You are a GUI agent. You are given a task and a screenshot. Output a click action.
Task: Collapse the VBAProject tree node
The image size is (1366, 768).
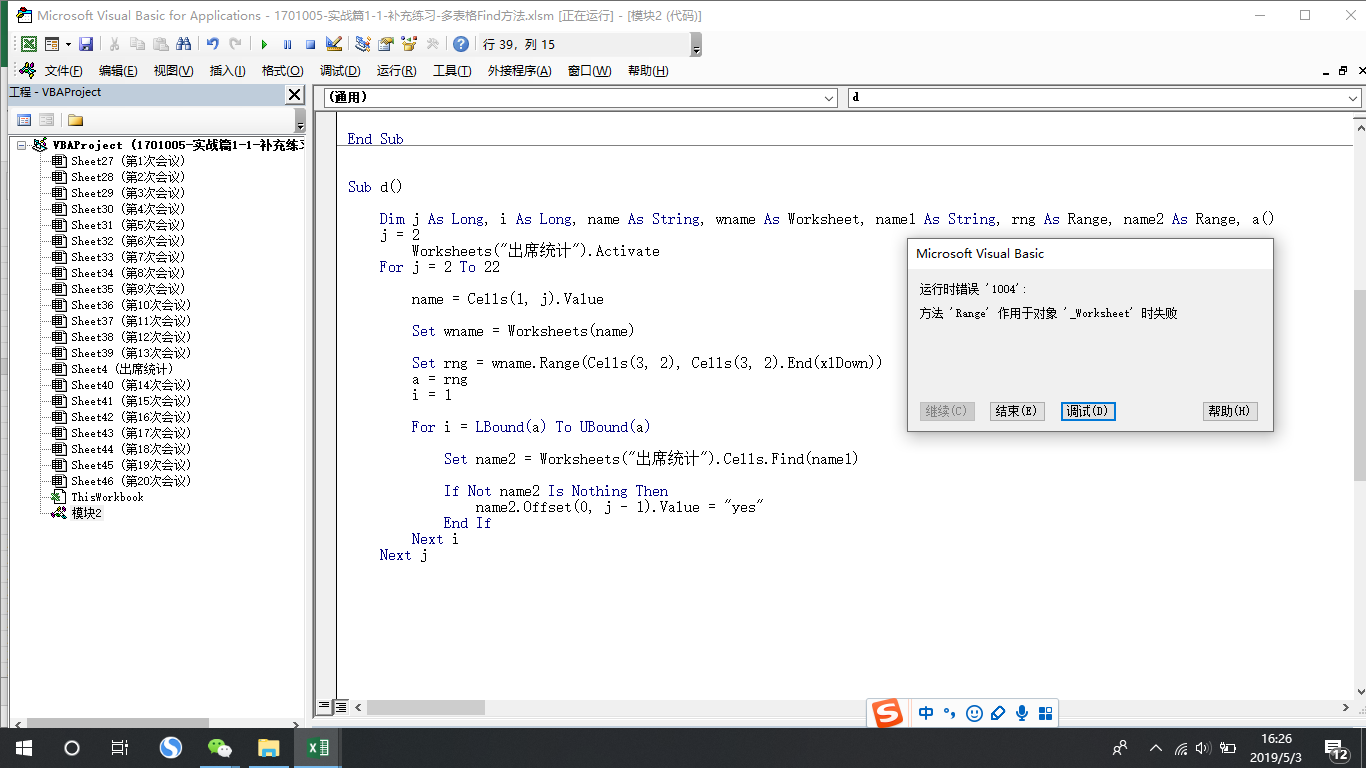tap(21, 145)
